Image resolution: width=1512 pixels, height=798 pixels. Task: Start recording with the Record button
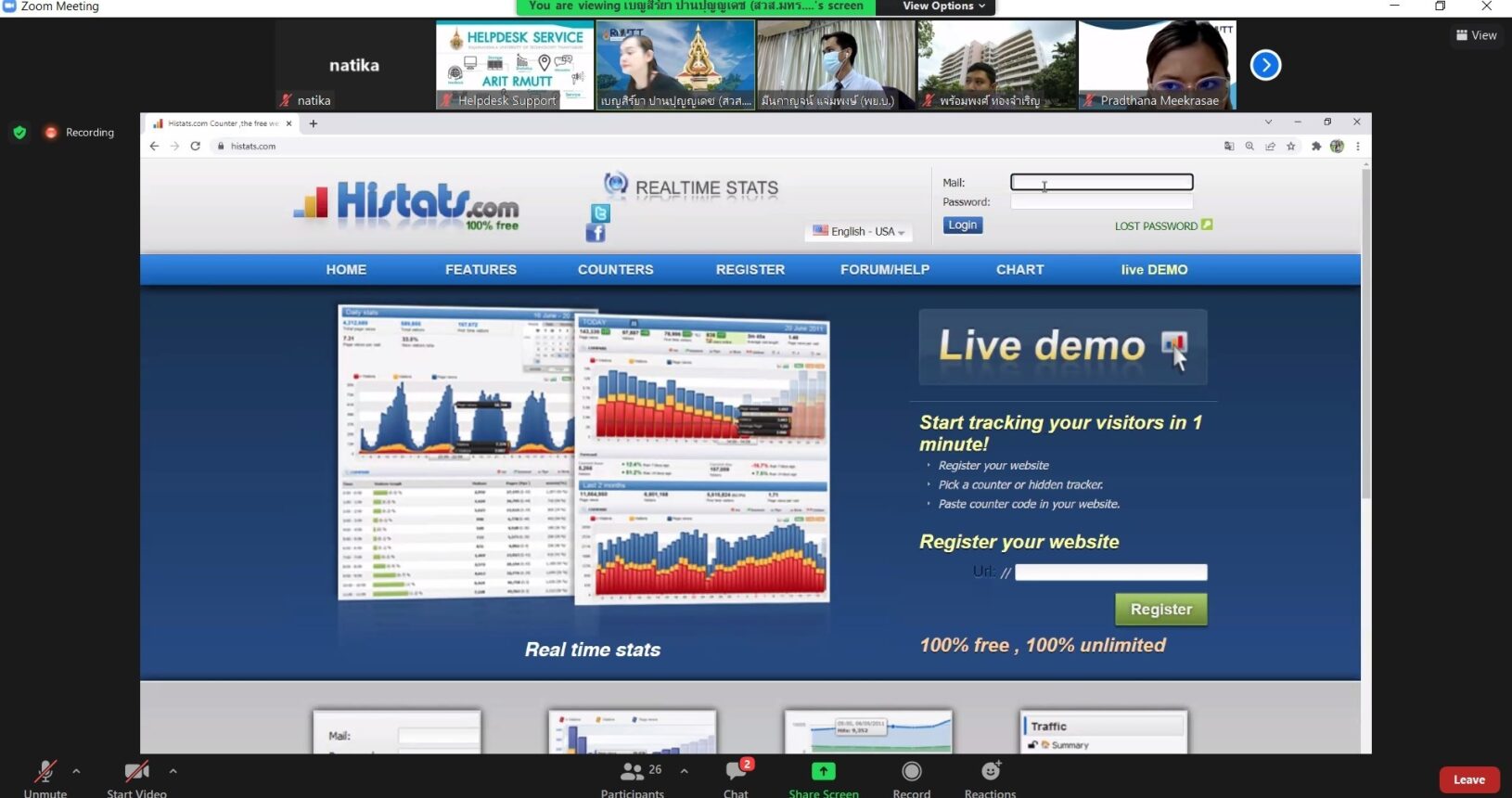(x=912, y=778)
